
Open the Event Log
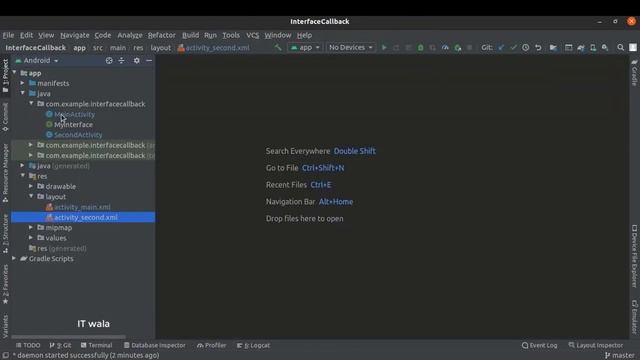point(540,345)
